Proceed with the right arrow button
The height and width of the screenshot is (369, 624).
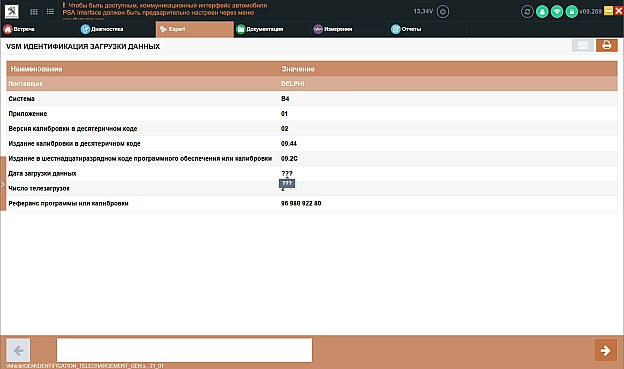(606, 350)
